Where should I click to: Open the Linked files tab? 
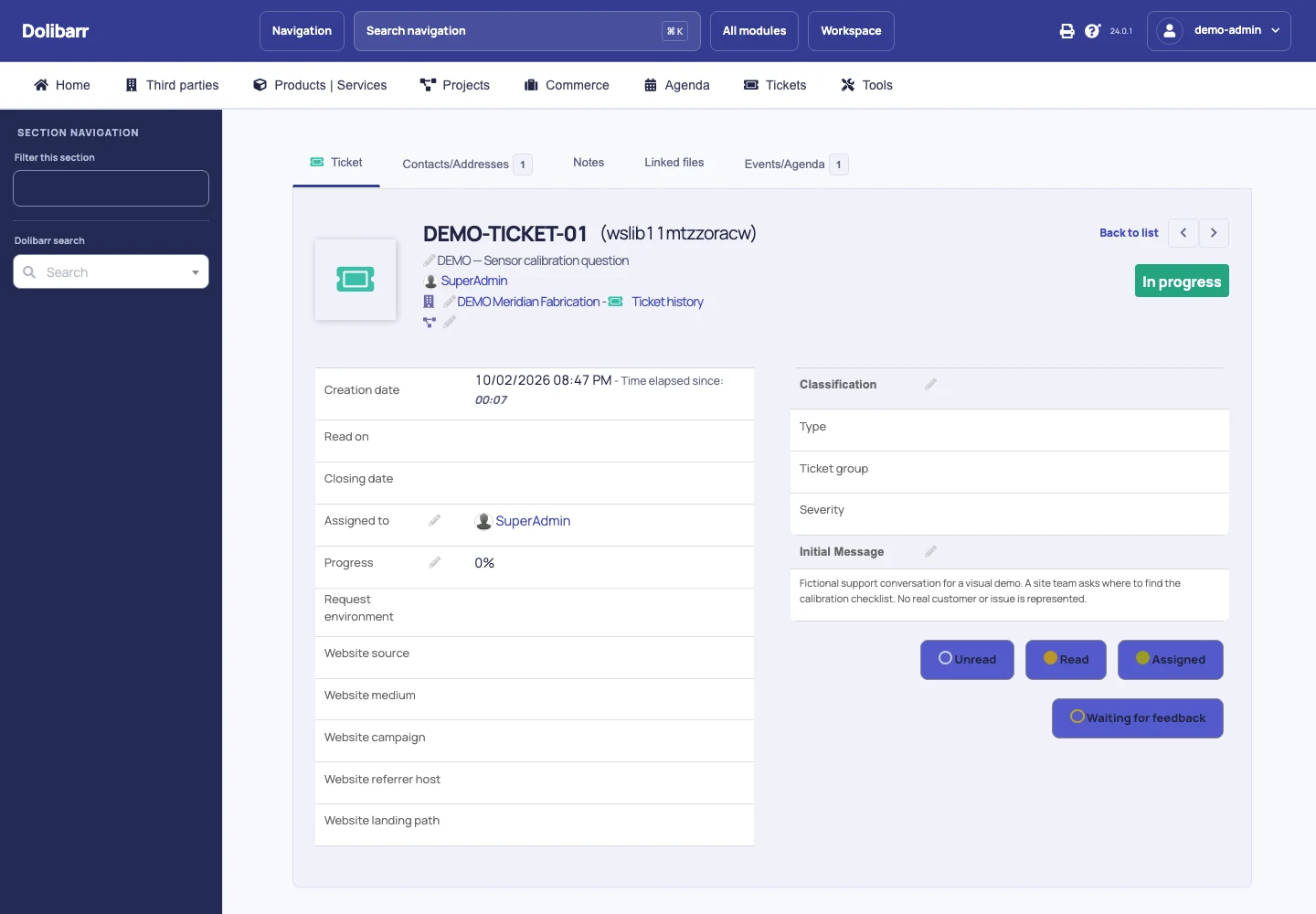point(674,163)
